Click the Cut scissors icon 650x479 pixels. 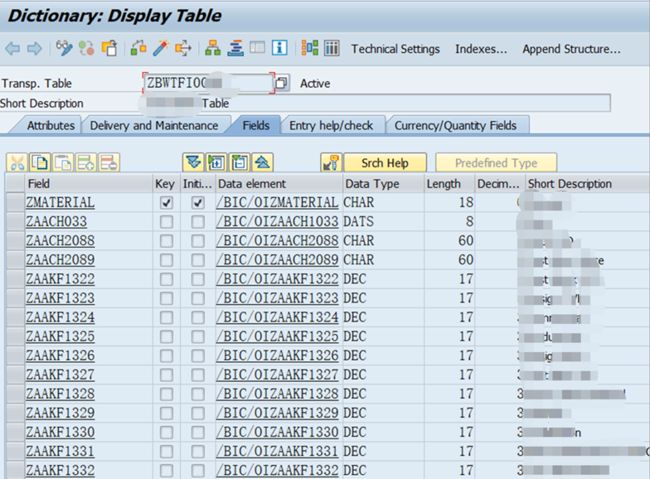click(17, 163)
